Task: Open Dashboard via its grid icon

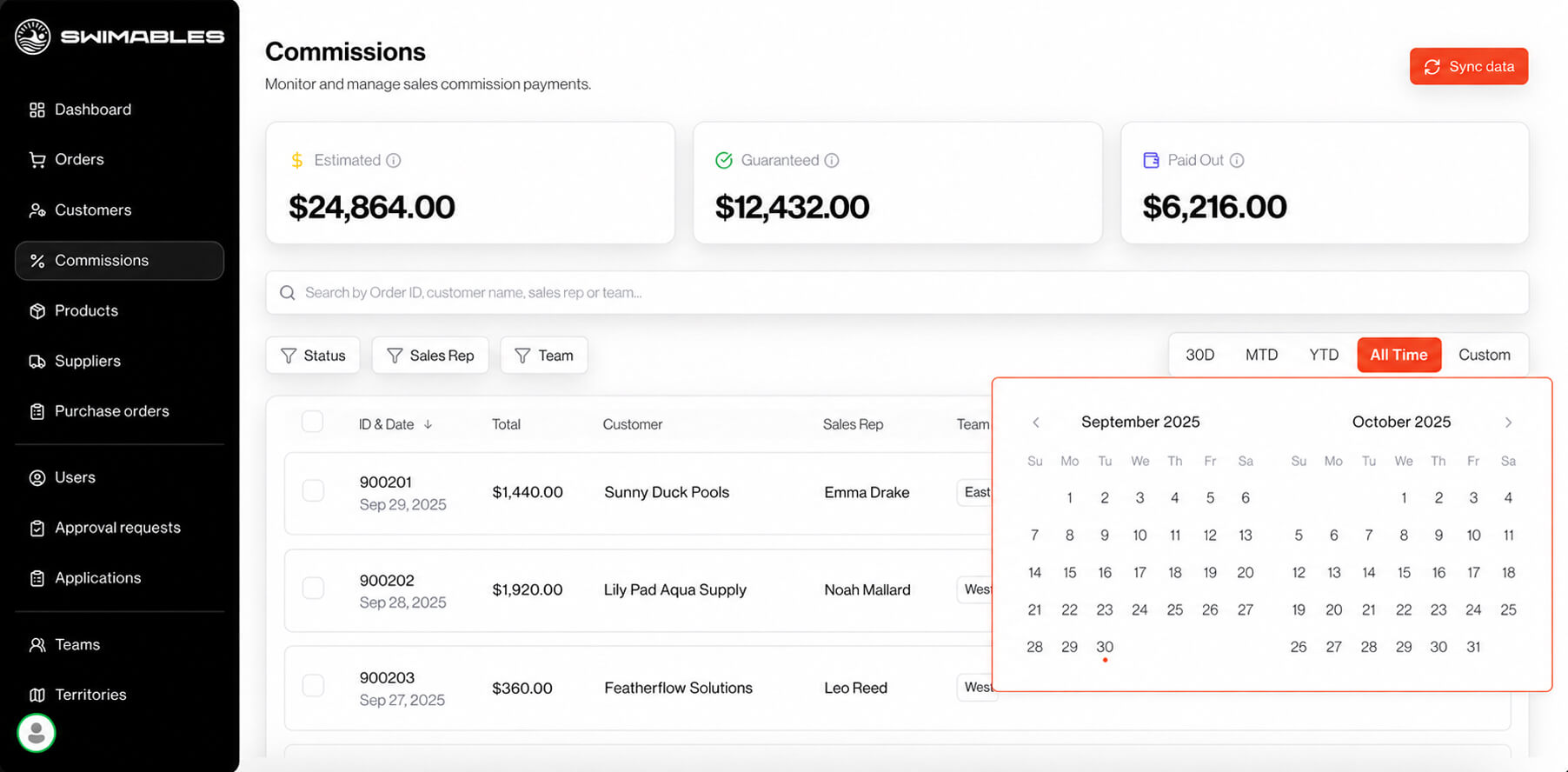Action: tap(37, 110)
